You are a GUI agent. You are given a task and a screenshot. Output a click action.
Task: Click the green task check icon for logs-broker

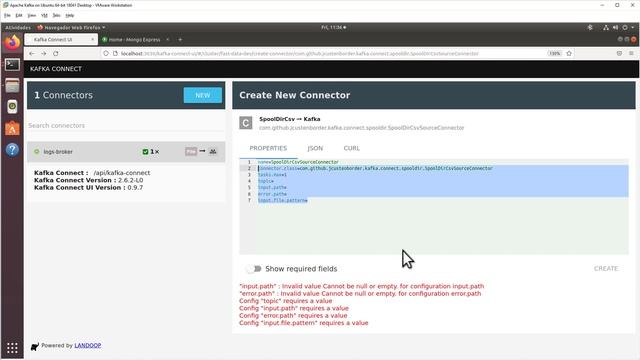click(x=145, y=152)
